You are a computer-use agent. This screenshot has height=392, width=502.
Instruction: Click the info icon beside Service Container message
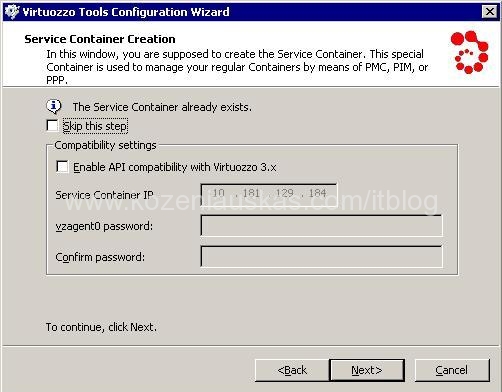click(x=53, y=106)
